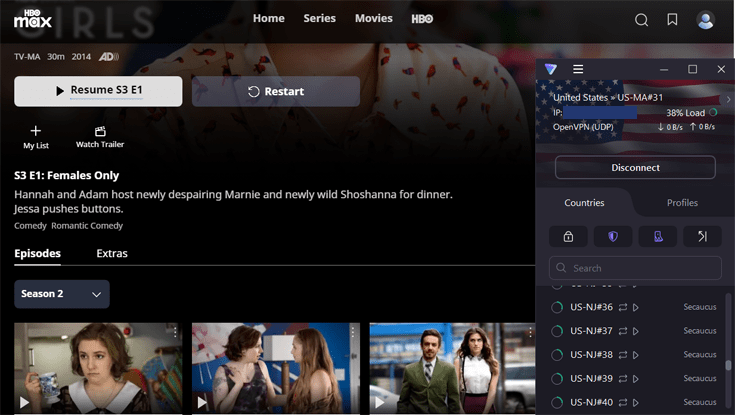Connect to US-NJ#37 play arrow

point(636,331)
